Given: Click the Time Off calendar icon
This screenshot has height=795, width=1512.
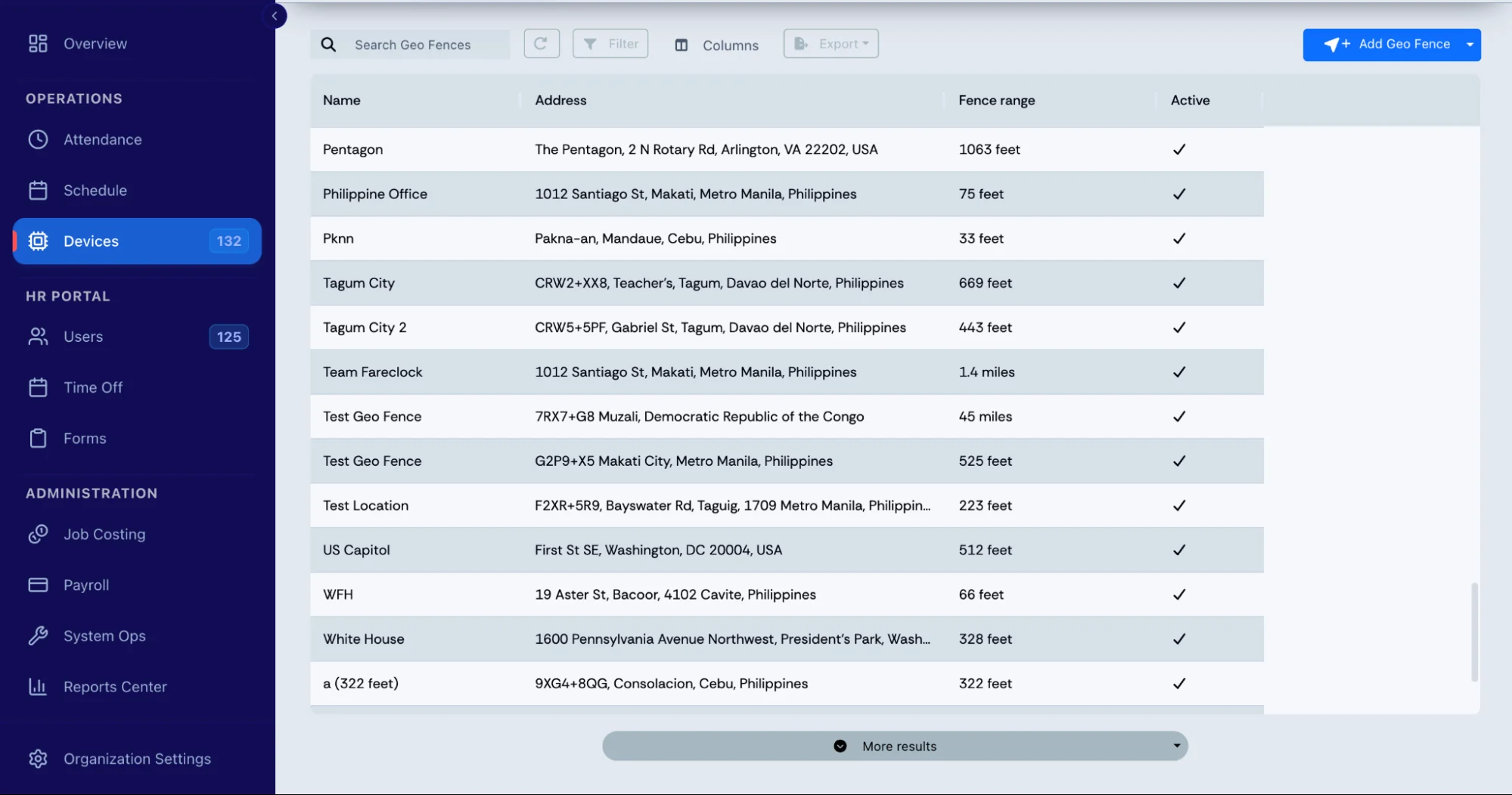Looking at the screenshot, I should pos(38,387).
